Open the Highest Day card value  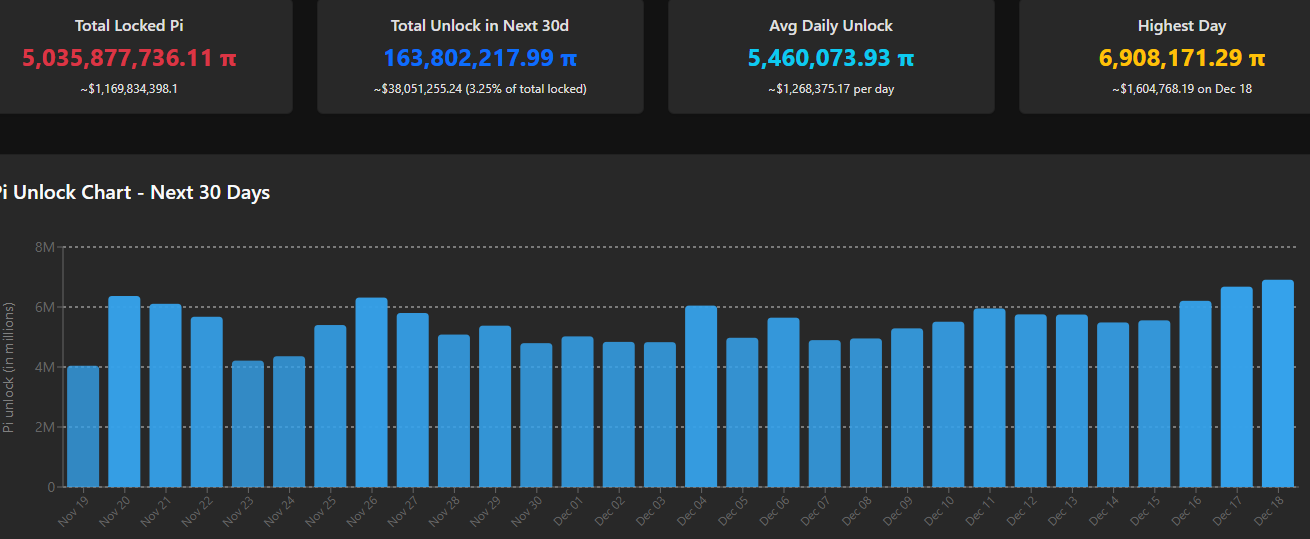tap(1182, 59)
